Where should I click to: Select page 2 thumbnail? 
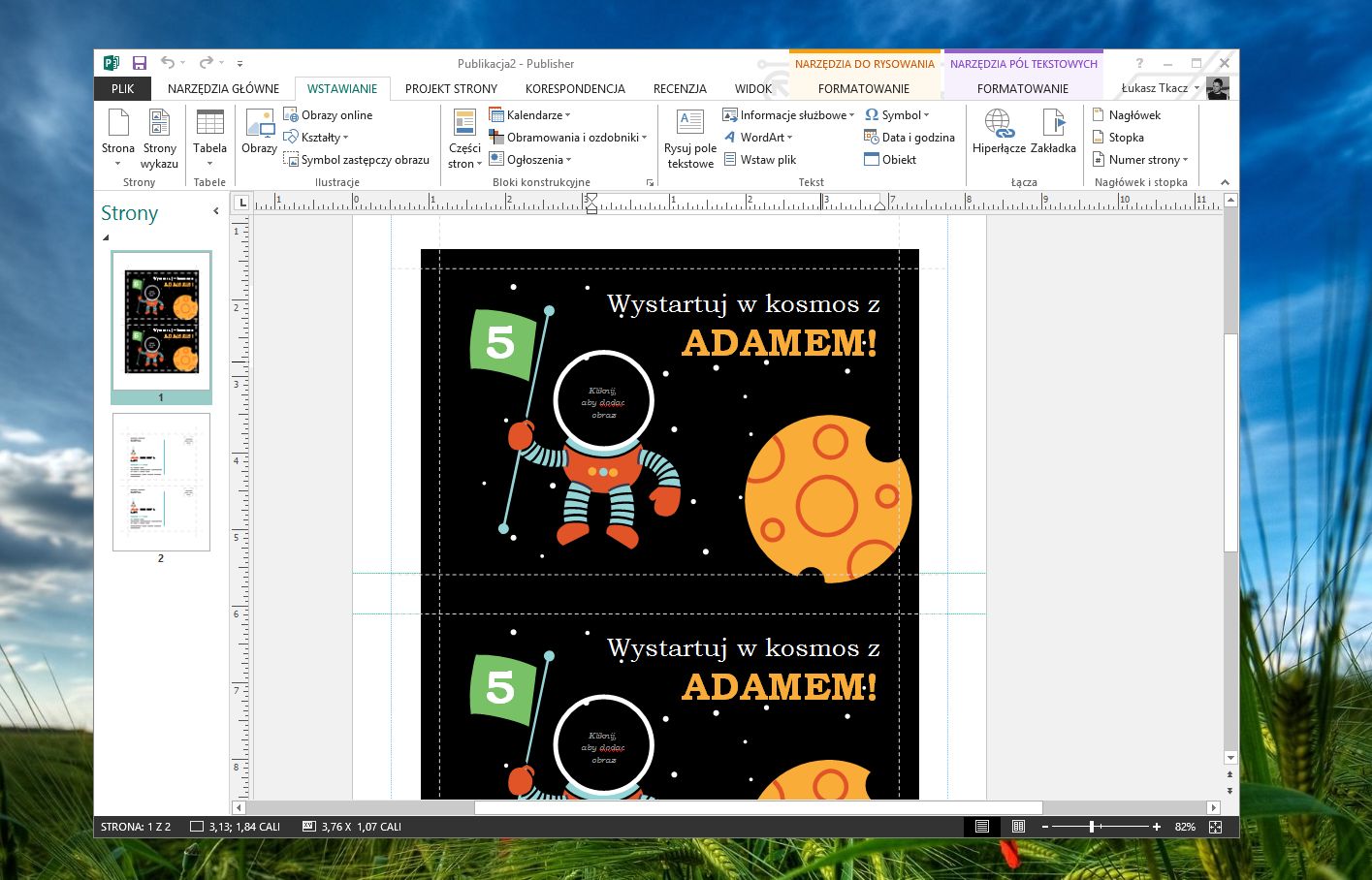pyautogui.click(x=161, y=482)
